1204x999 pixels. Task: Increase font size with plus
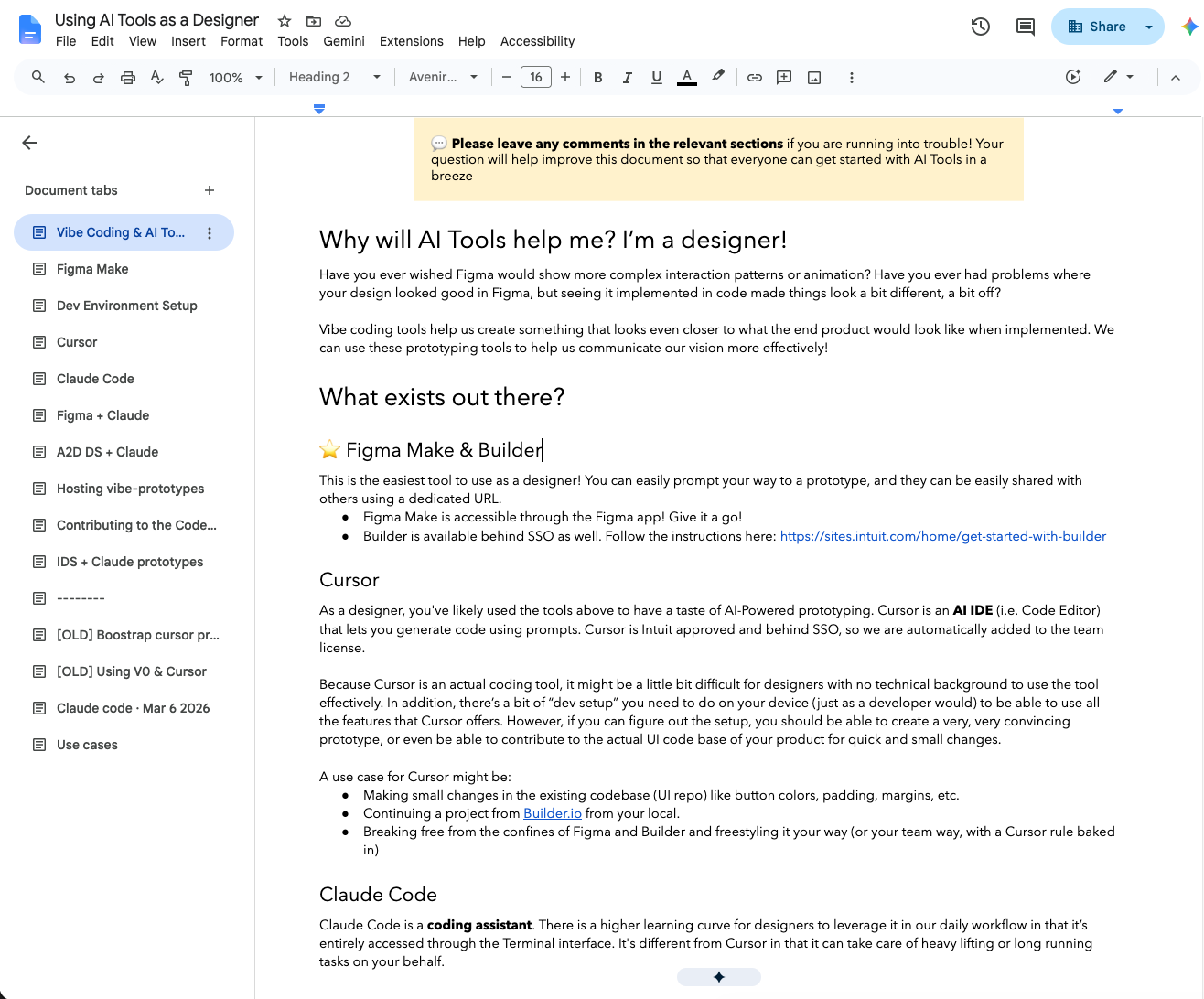pyautogui.click(x=565, y=78)
